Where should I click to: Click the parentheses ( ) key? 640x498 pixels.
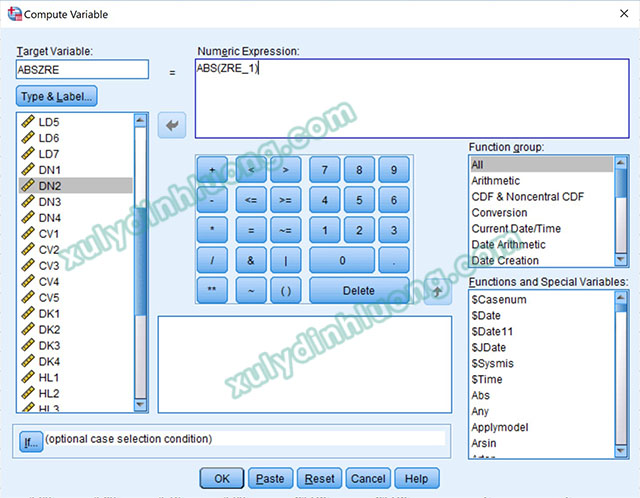(286, 290)
